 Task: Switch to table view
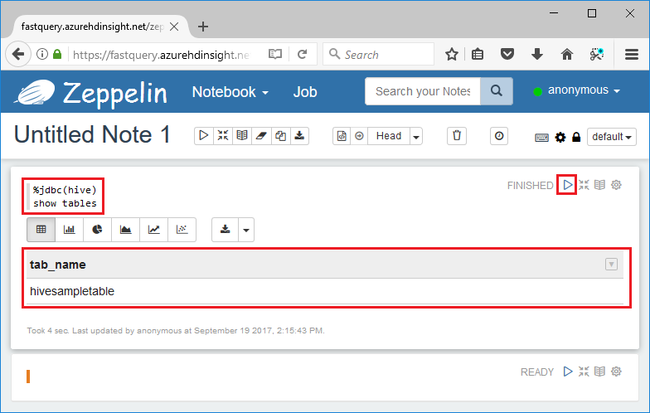tap(41, 229)
